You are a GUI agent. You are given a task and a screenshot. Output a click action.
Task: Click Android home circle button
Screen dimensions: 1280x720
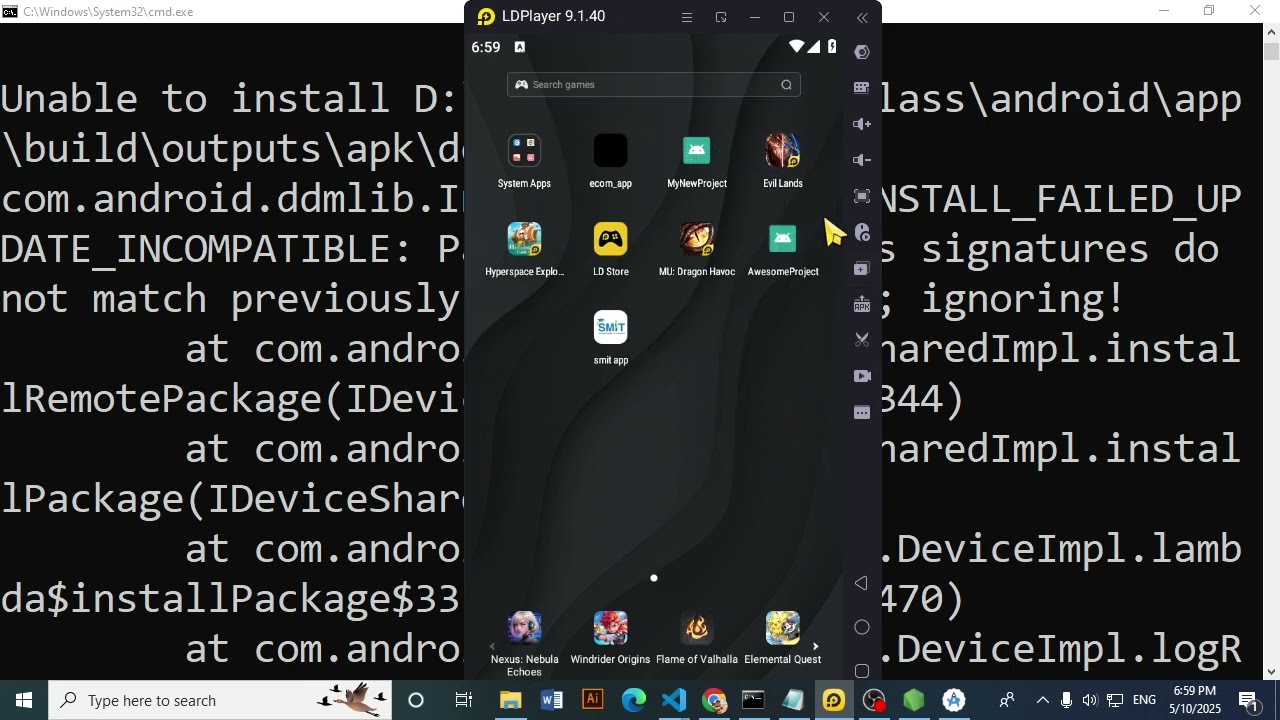tap(862, 627)
